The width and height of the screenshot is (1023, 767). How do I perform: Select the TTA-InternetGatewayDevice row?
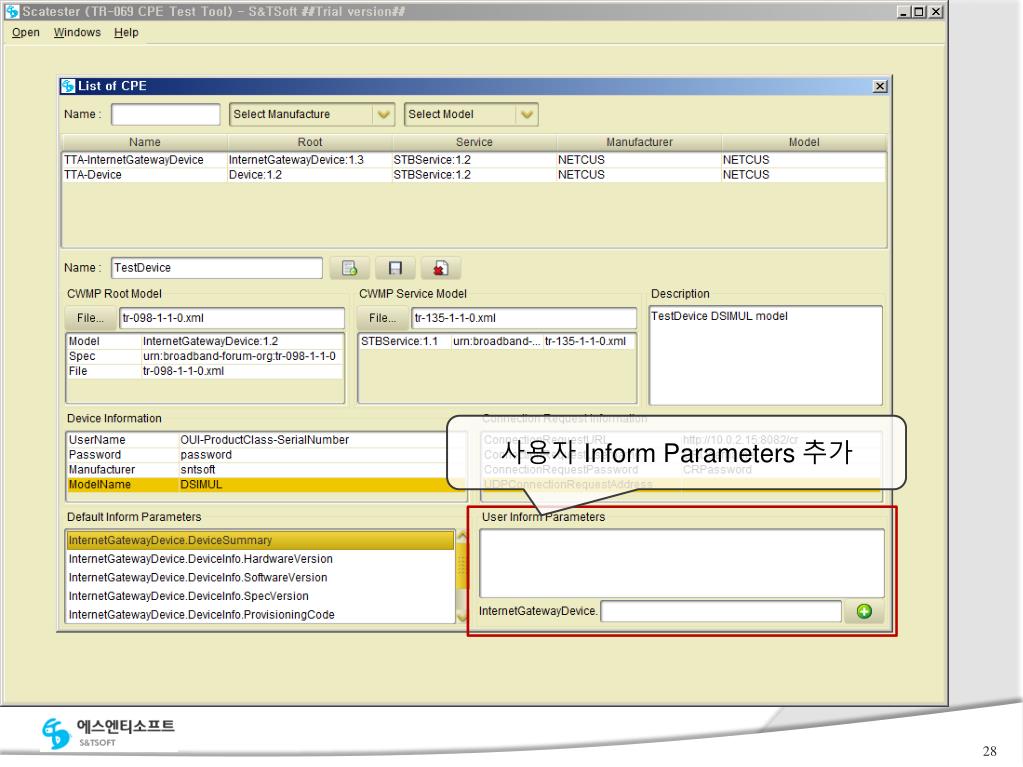[x=474, y=160]
